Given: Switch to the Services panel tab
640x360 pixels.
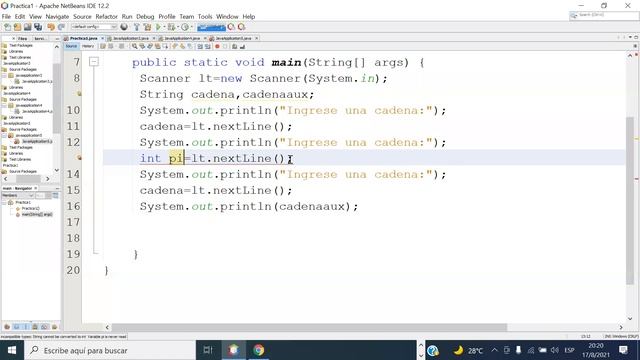Looking at the screenshot, I should click(39, 38).
